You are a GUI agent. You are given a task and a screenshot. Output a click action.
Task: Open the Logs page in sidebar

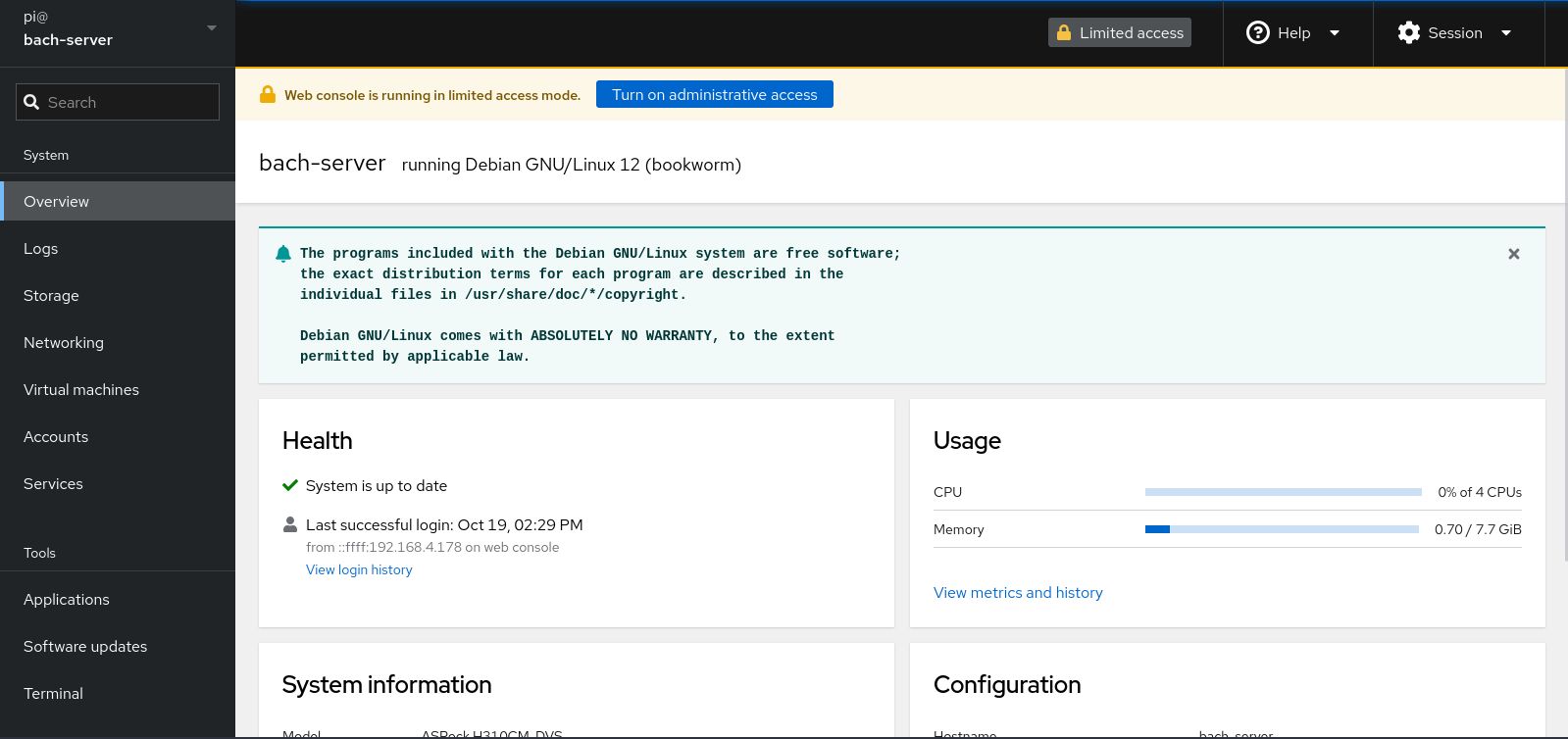point(41,249)
